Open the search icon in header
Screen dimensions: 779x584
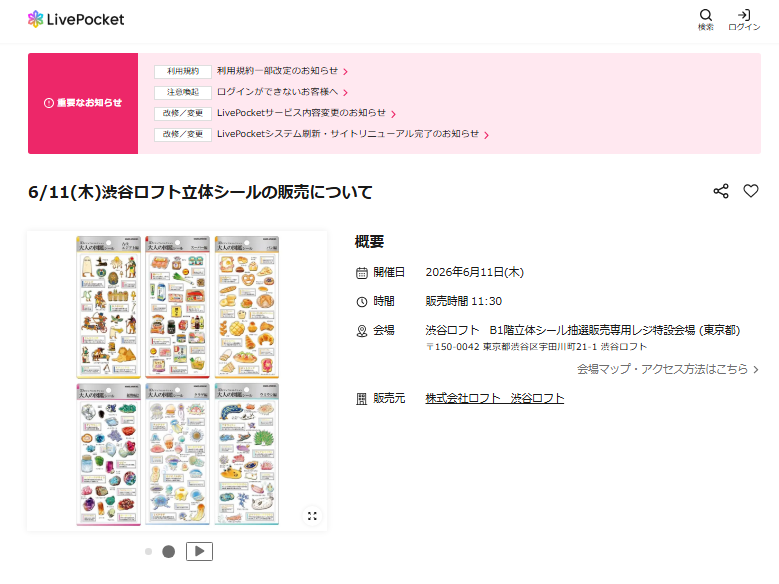coord(705,20)
